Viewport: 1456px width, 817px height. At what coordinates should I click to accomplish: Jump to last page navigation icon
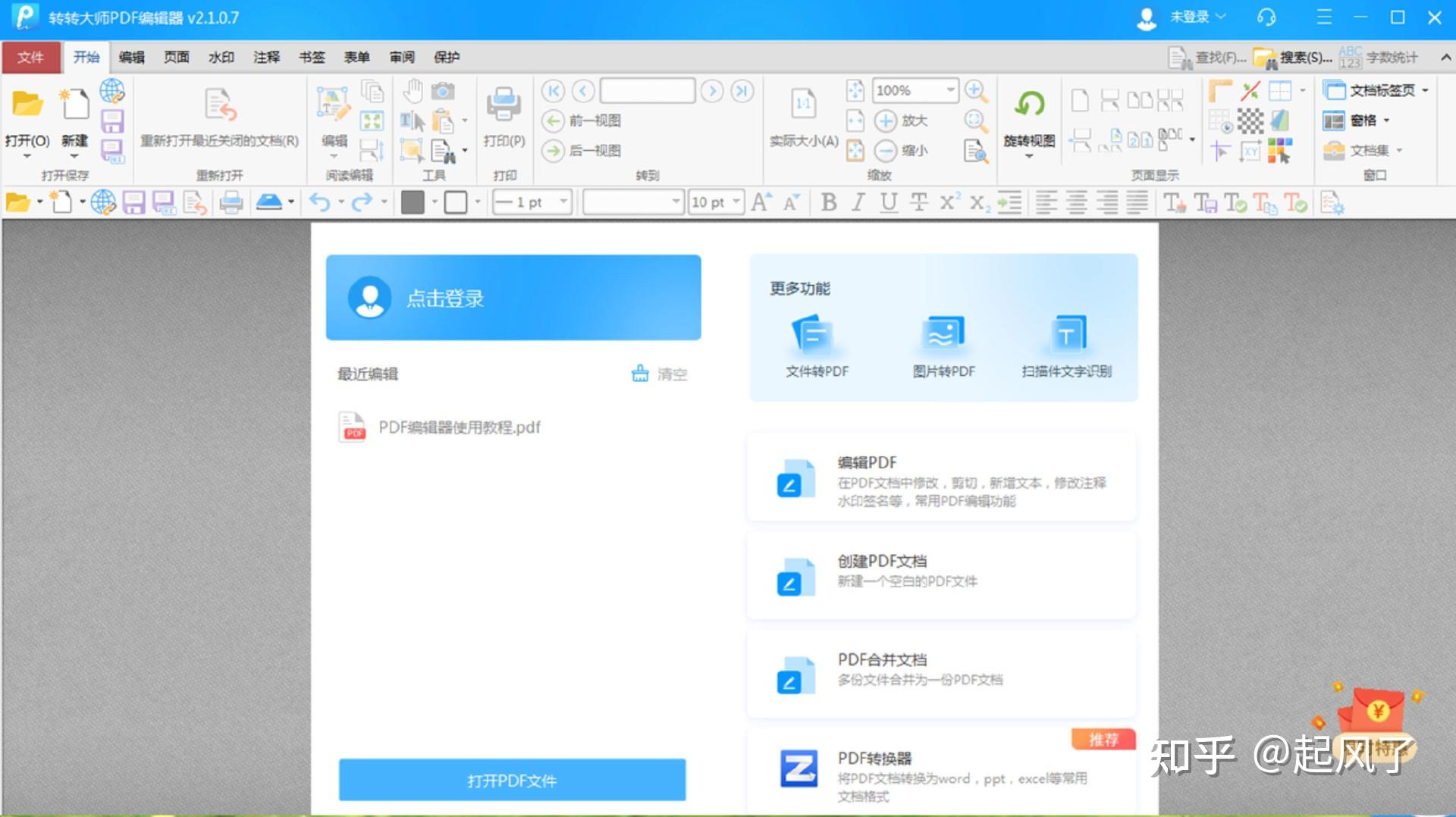pos(742,91)
